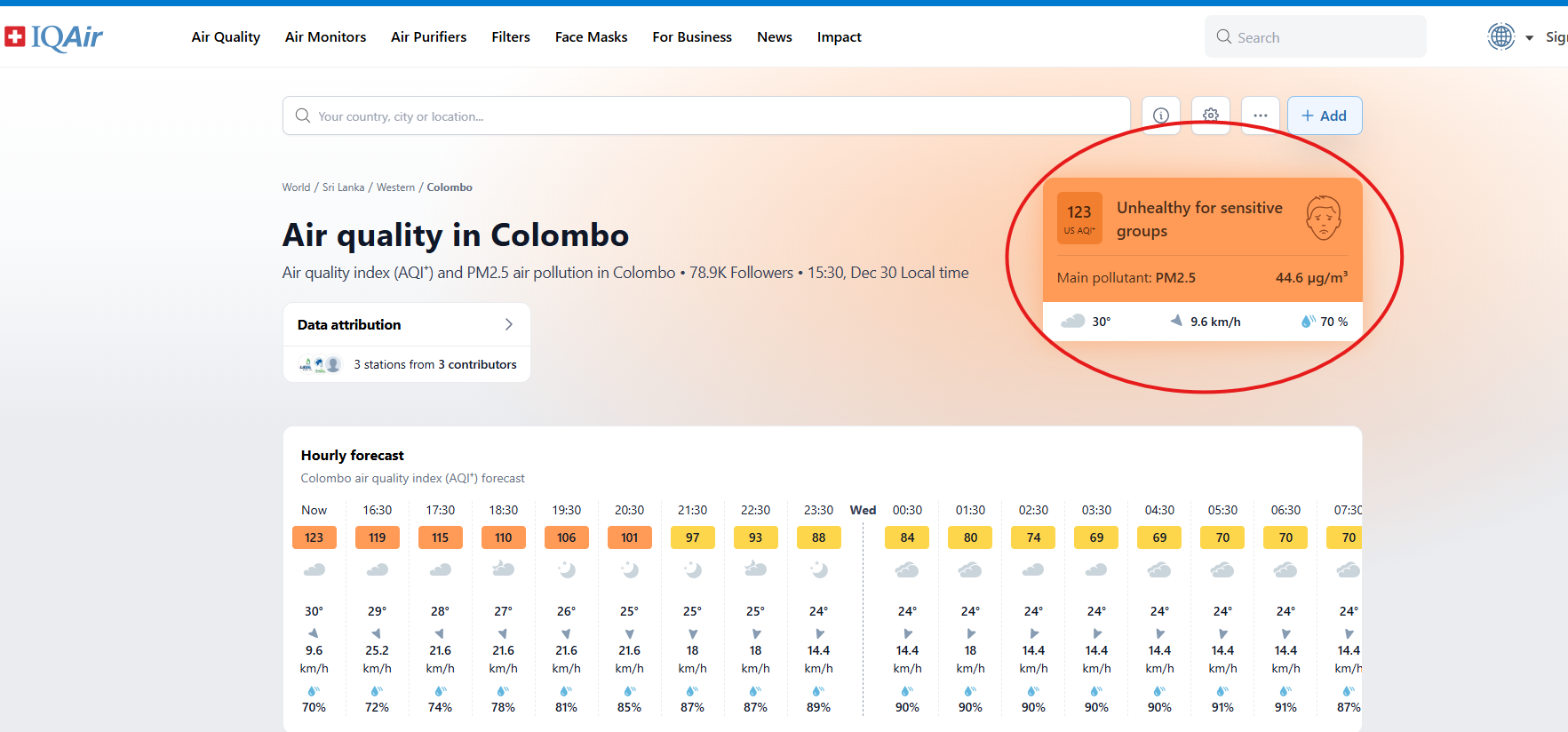The width and height of the screenshot is (1568, 732).
Task: Click the 17:30 column humidity droplet icon
Action: (440, 690)
